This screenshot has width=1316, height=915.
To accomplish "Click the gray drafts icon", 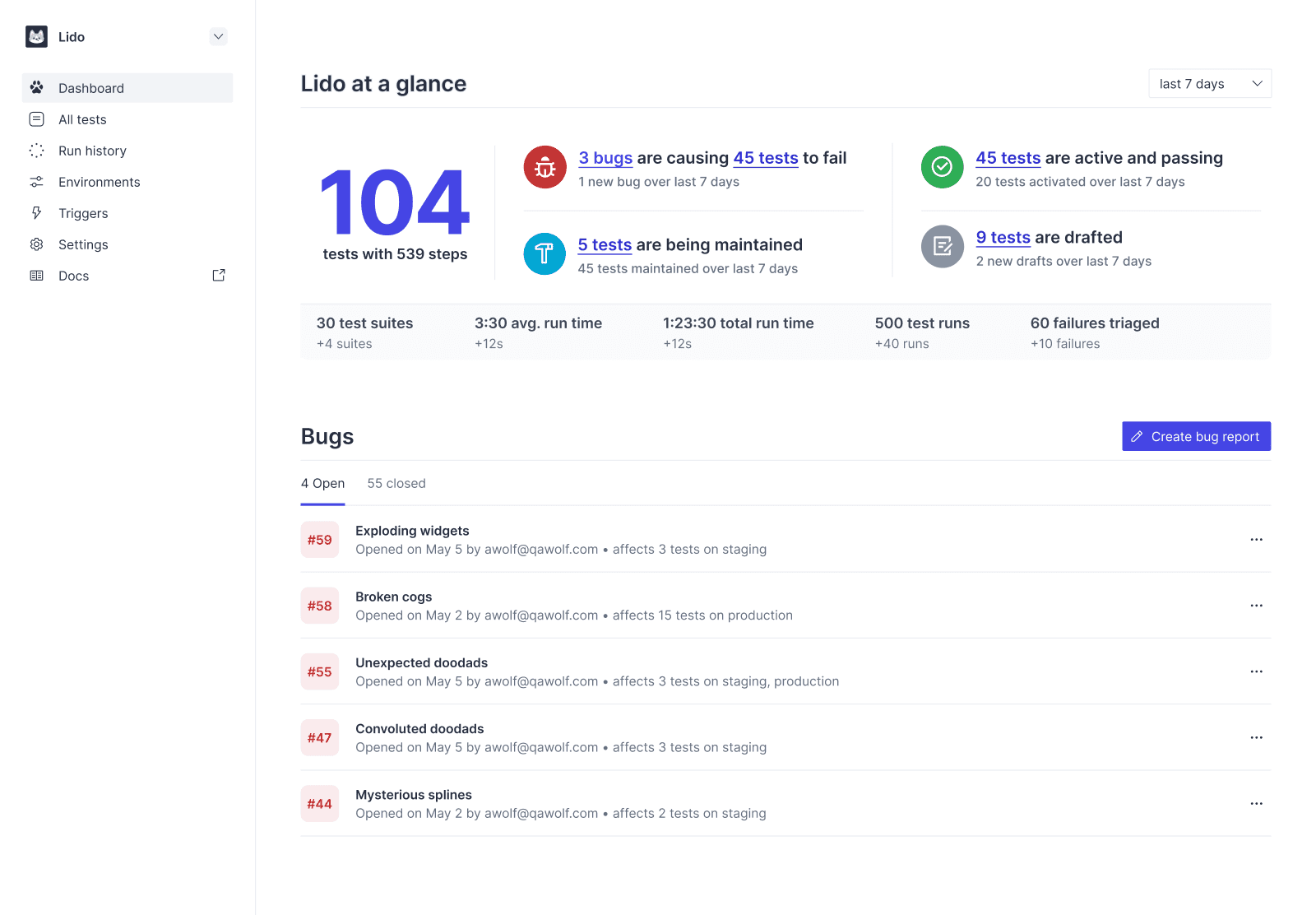I will pyautogui.click(x=942, y=246).
